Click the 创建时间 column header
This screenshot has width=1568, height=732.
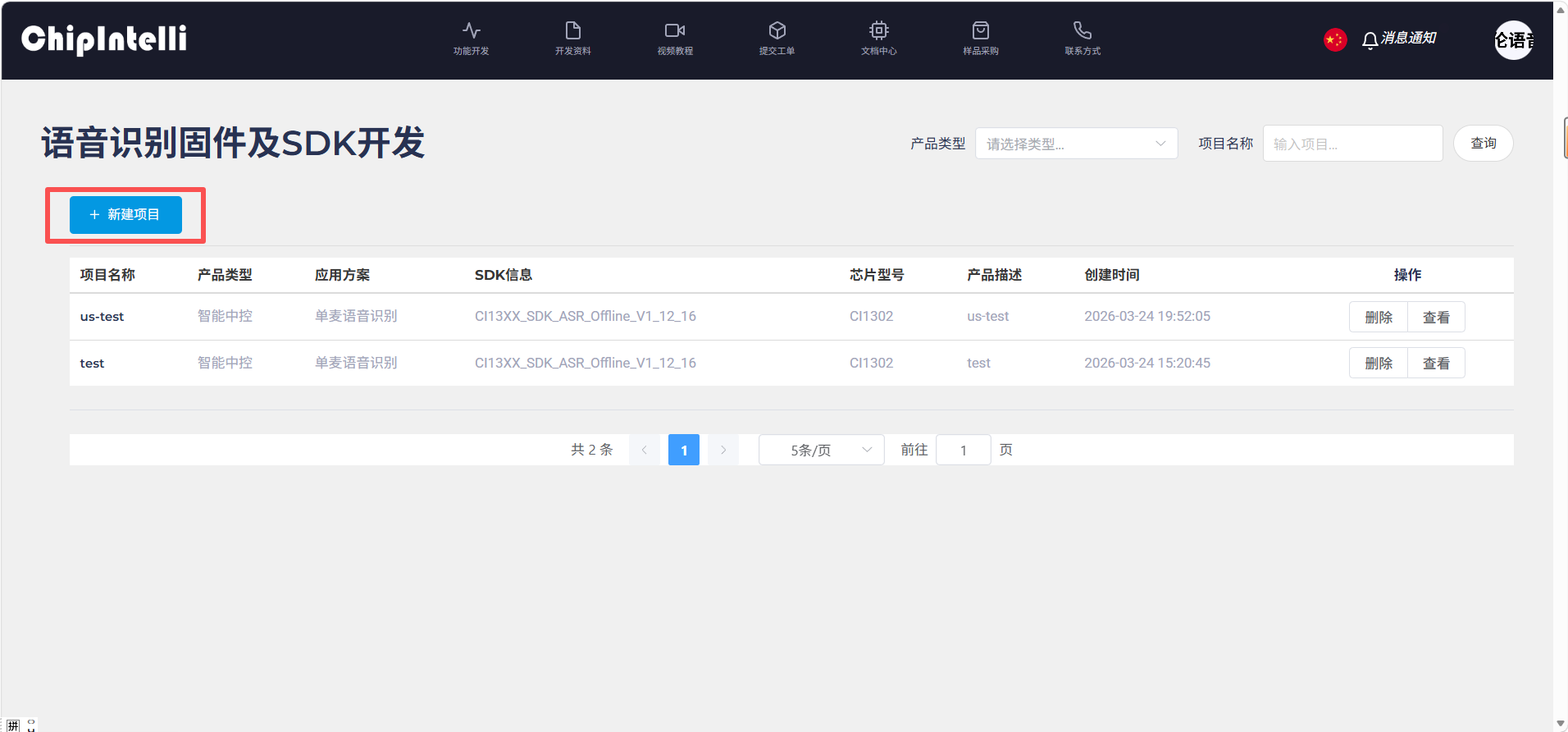(x=1112, y=275)
